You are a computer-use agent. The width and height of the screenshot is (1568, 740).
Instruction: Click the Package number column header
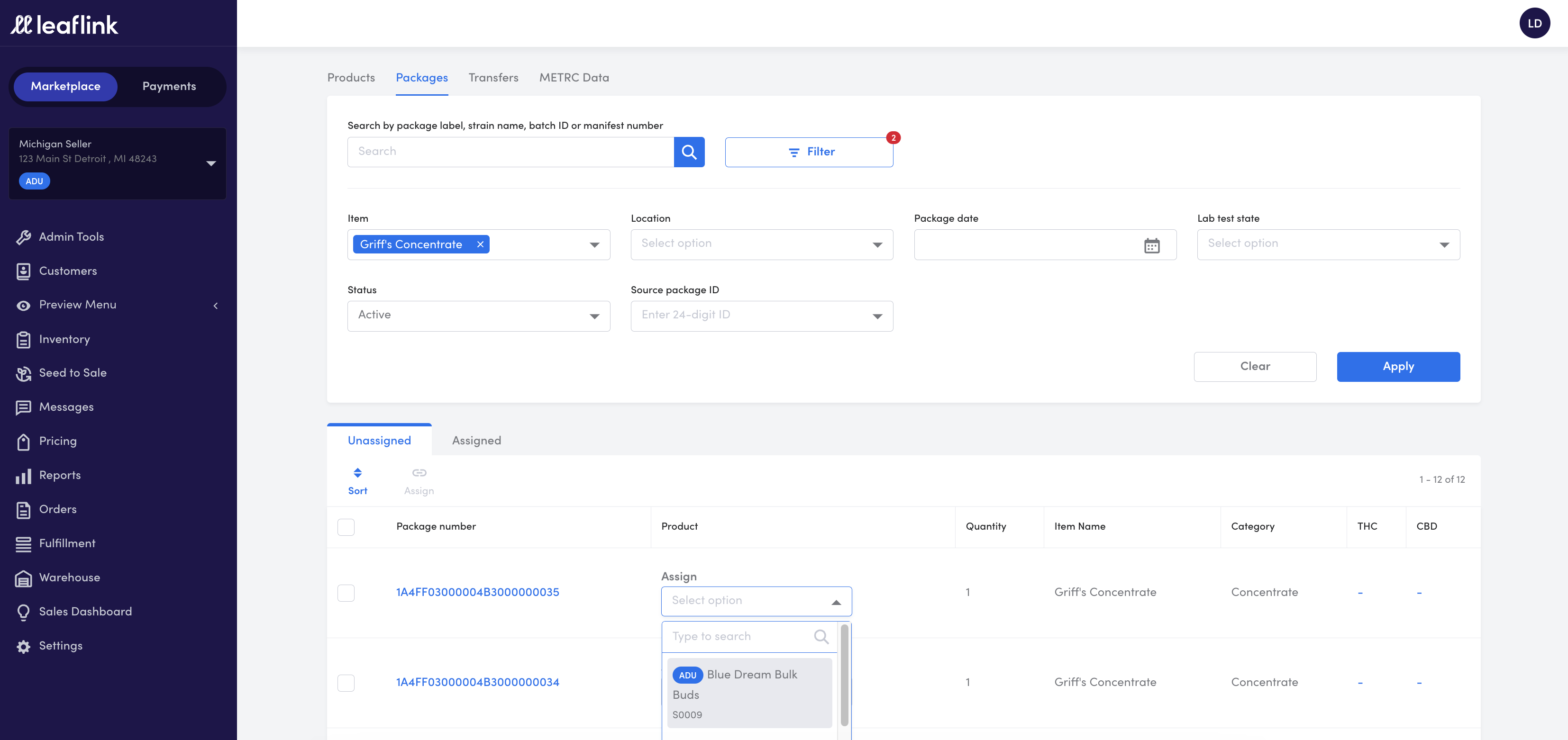pyautogui.click(x=436, y=526)
